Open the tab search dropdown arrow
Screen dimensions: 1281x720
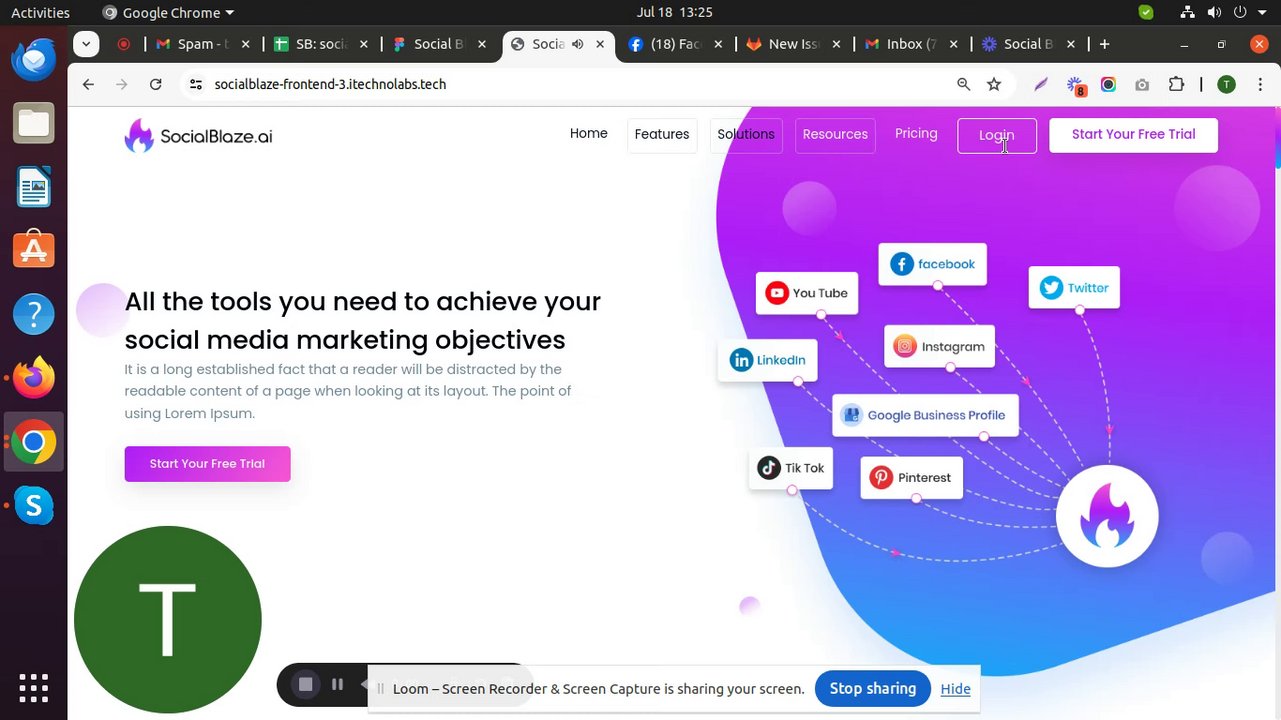[x=86, y=44]
